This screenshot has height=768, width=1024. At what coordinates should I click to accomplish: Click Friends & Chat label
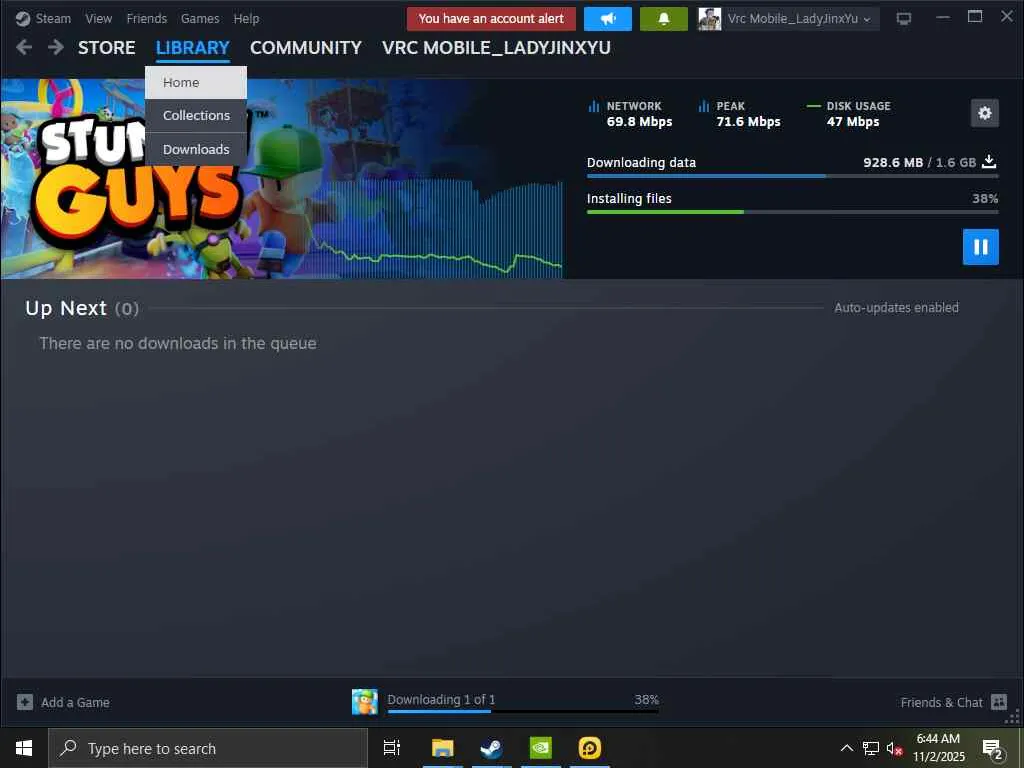941,702
